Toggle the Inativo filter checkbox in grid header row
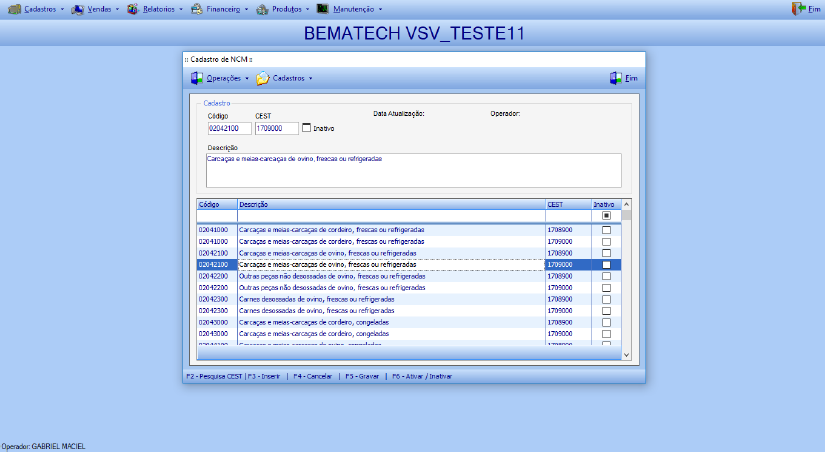The image size is (825, 454). click(x=606, y=216)
